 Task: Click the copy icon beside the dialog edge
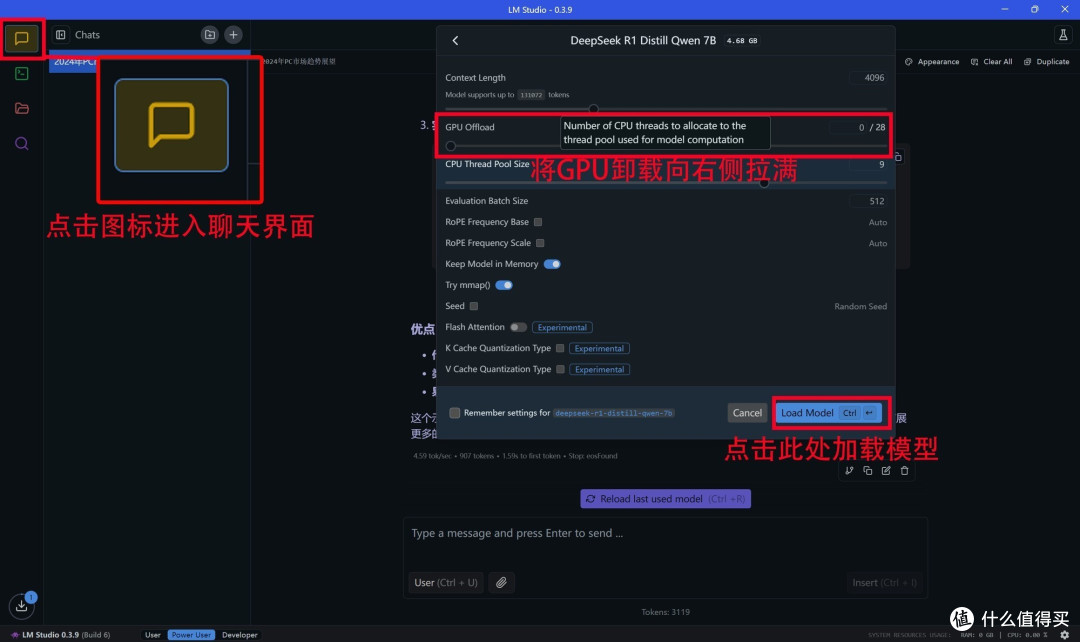(898, 157)
